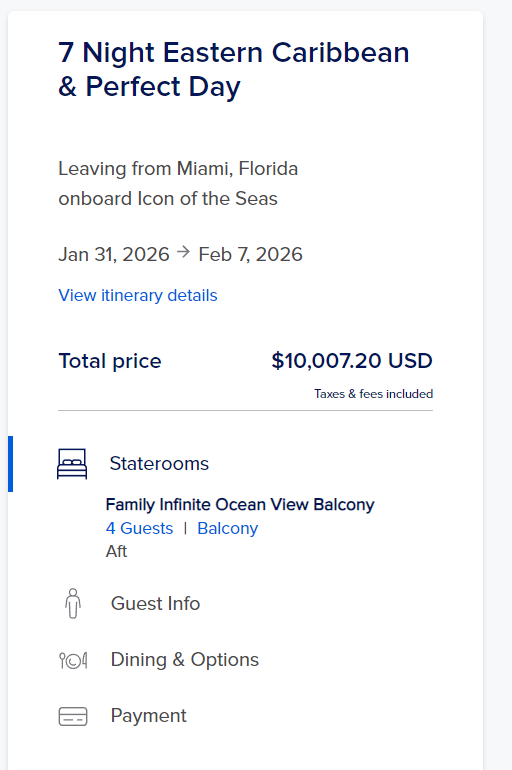Click the Taxes & fees included note
512x770 pixels.
374,394
